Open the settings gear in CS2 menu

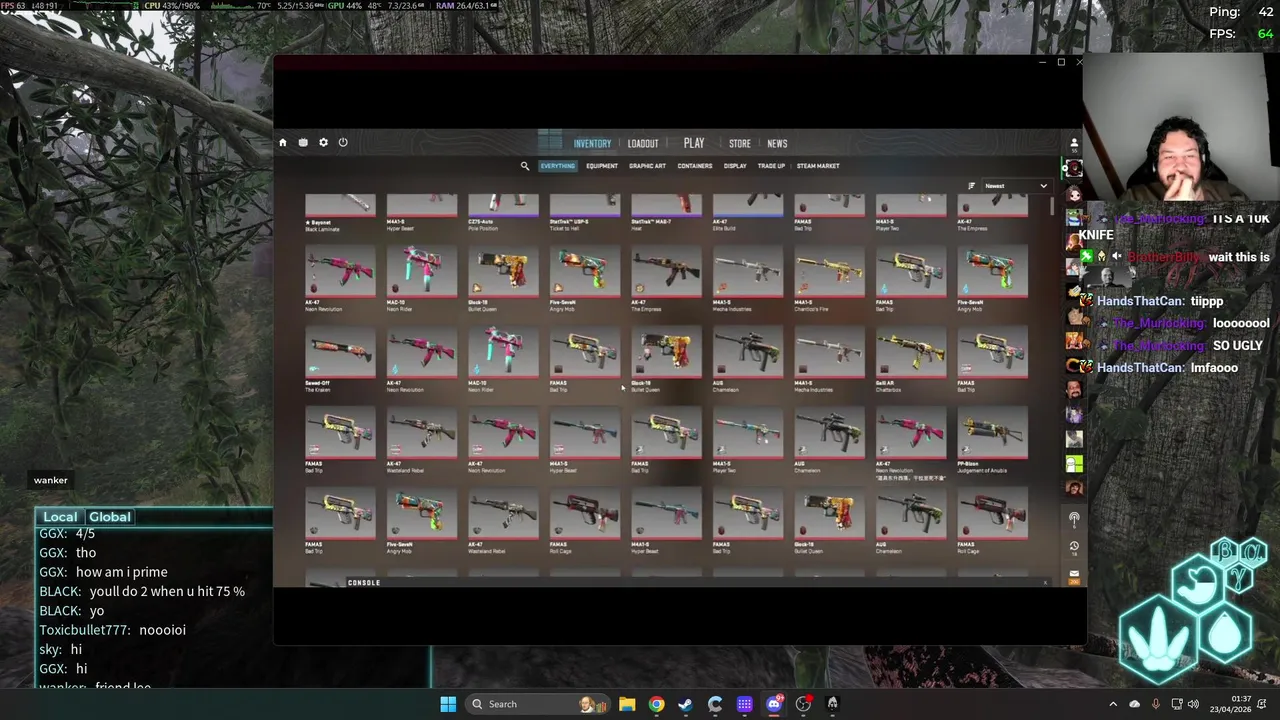323,143
